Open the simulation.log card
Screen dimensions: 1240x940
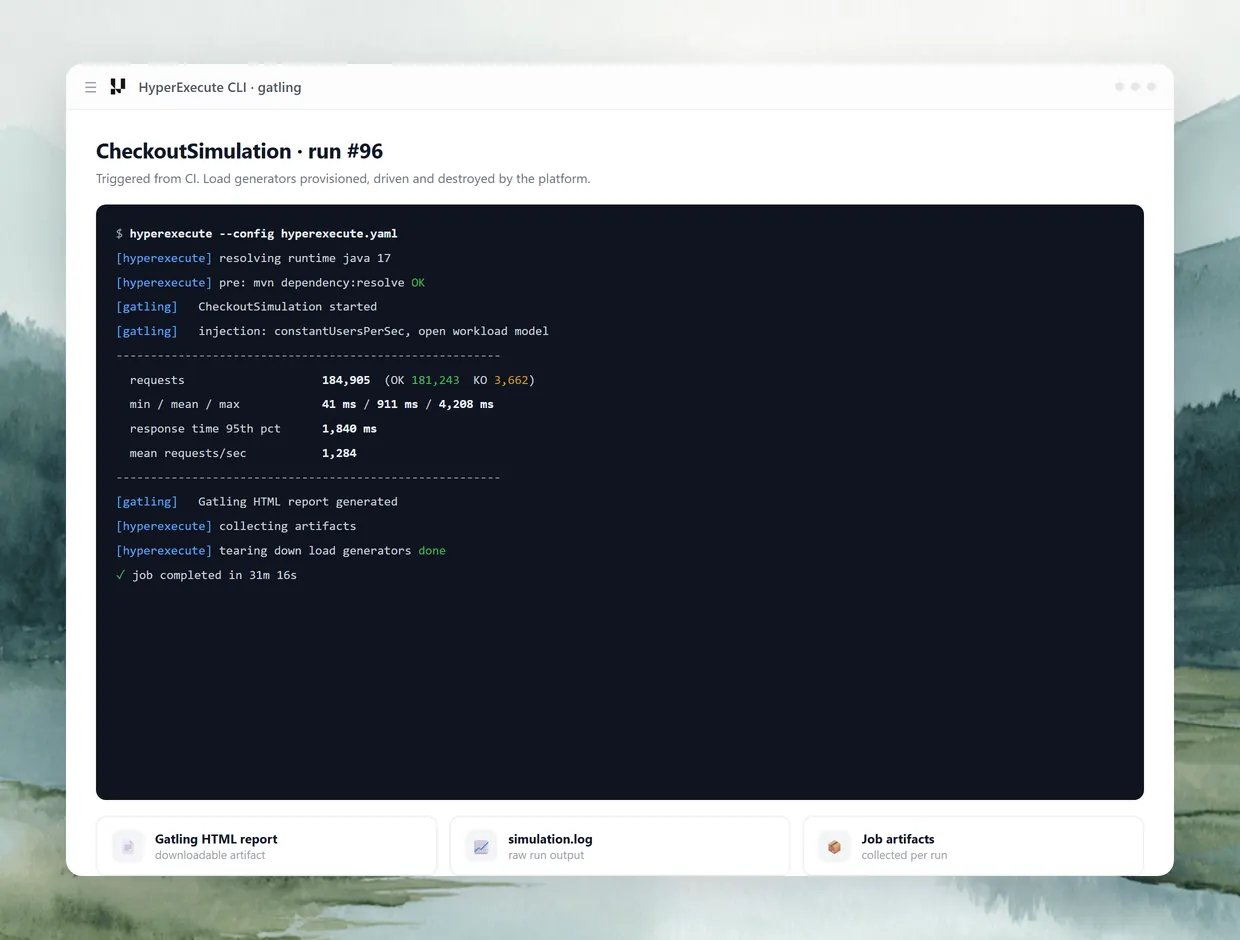click(620, 846)
